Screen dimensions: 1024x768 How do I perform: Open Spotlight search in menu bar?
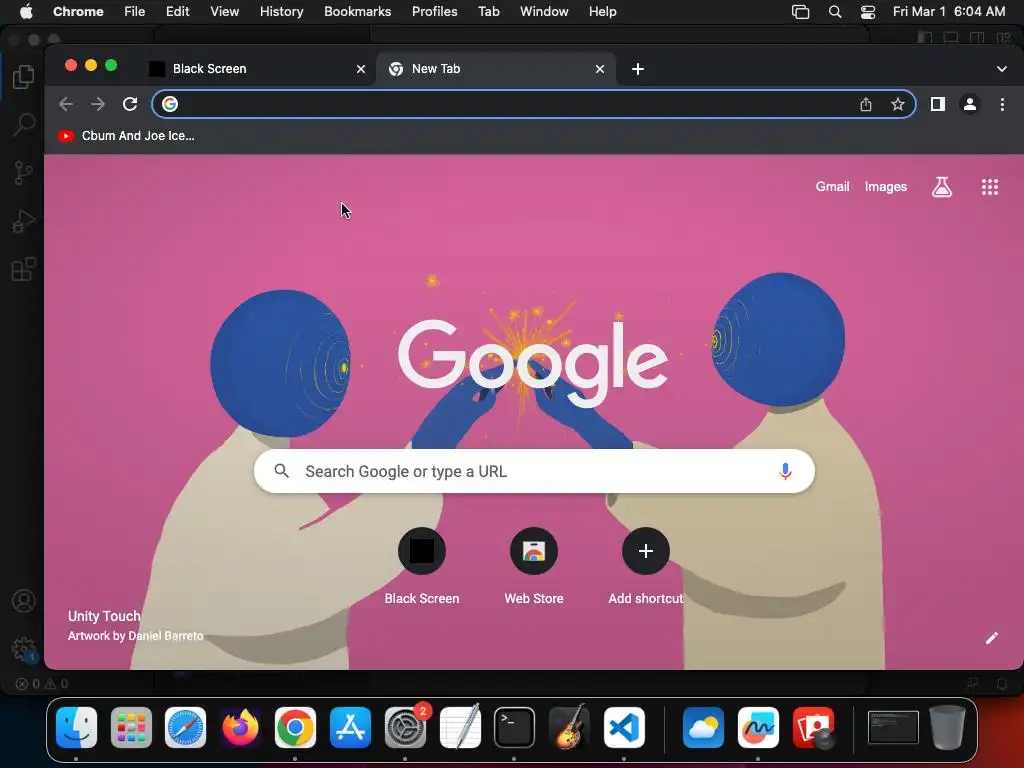pos(835,12)
